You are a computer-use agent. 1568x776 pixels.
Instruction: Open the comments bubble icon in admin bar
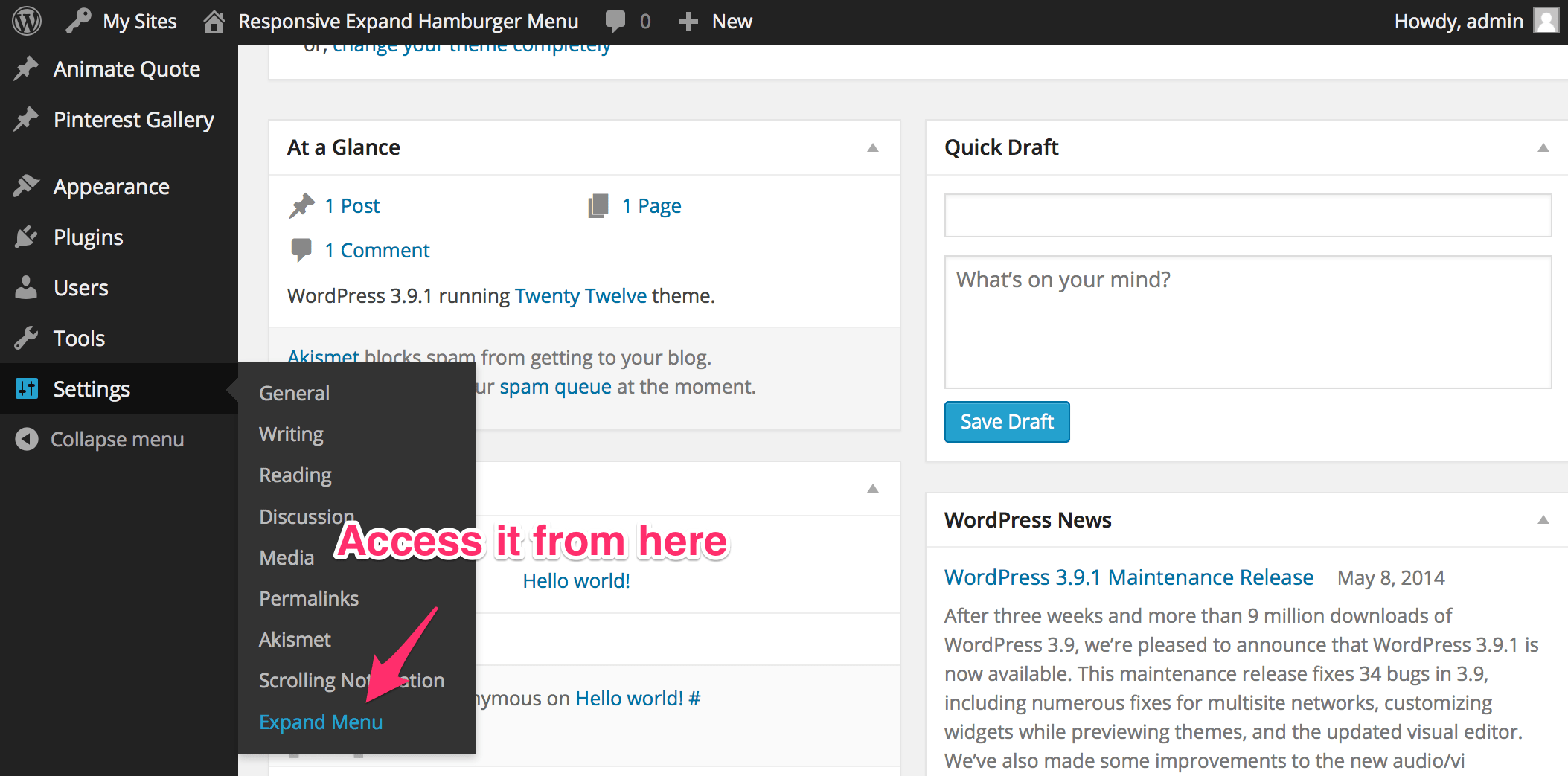pos(615,21)
